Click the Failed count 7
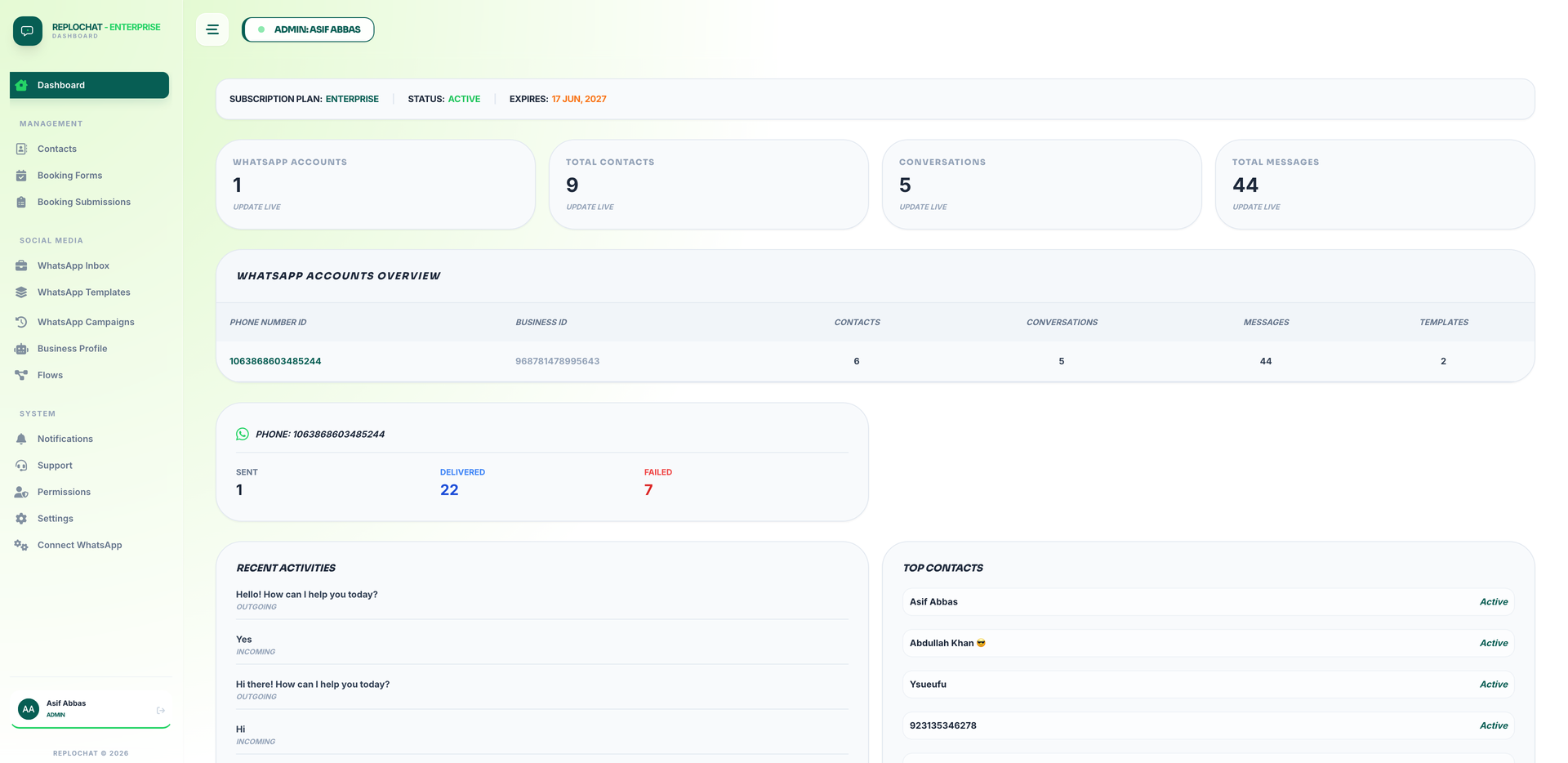1568x763 pixels. click(x=648, y=490)
